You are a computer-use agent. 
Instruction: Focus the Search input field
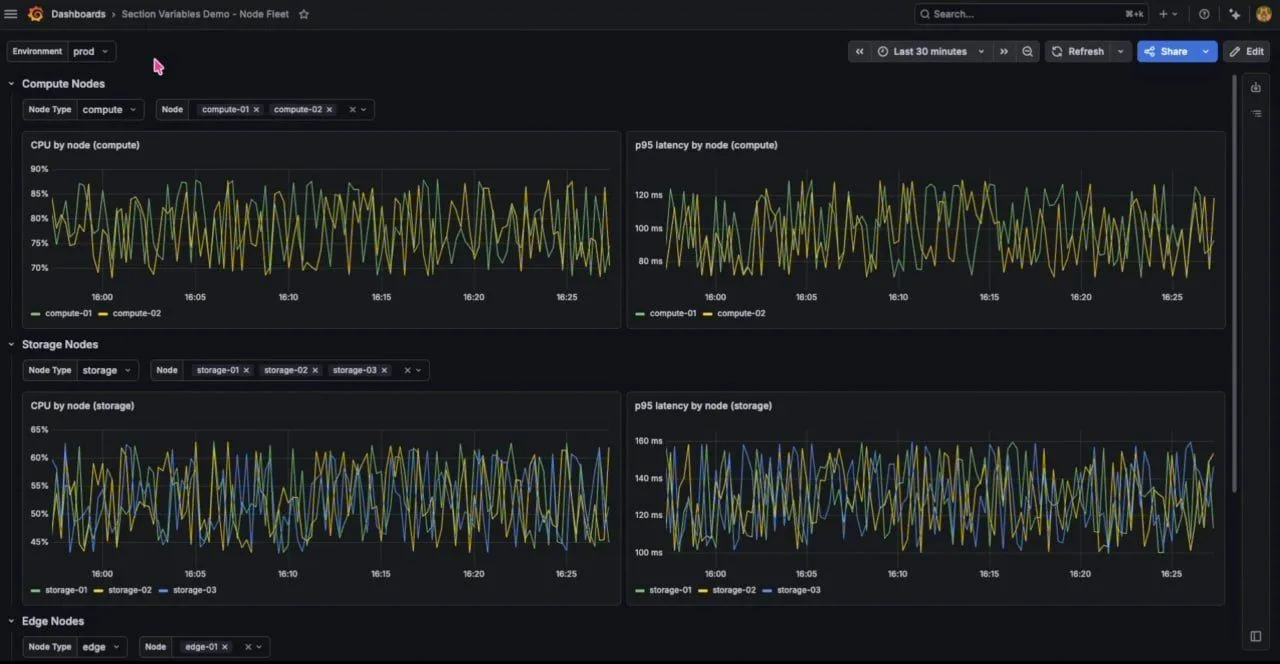1031,14
